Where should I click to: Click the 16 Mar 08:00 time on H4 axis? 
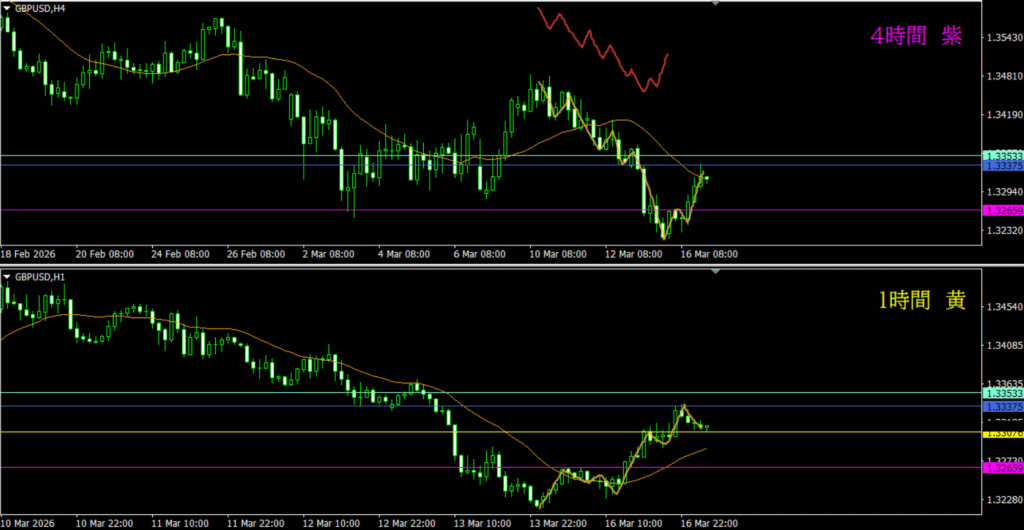(708, 255)
